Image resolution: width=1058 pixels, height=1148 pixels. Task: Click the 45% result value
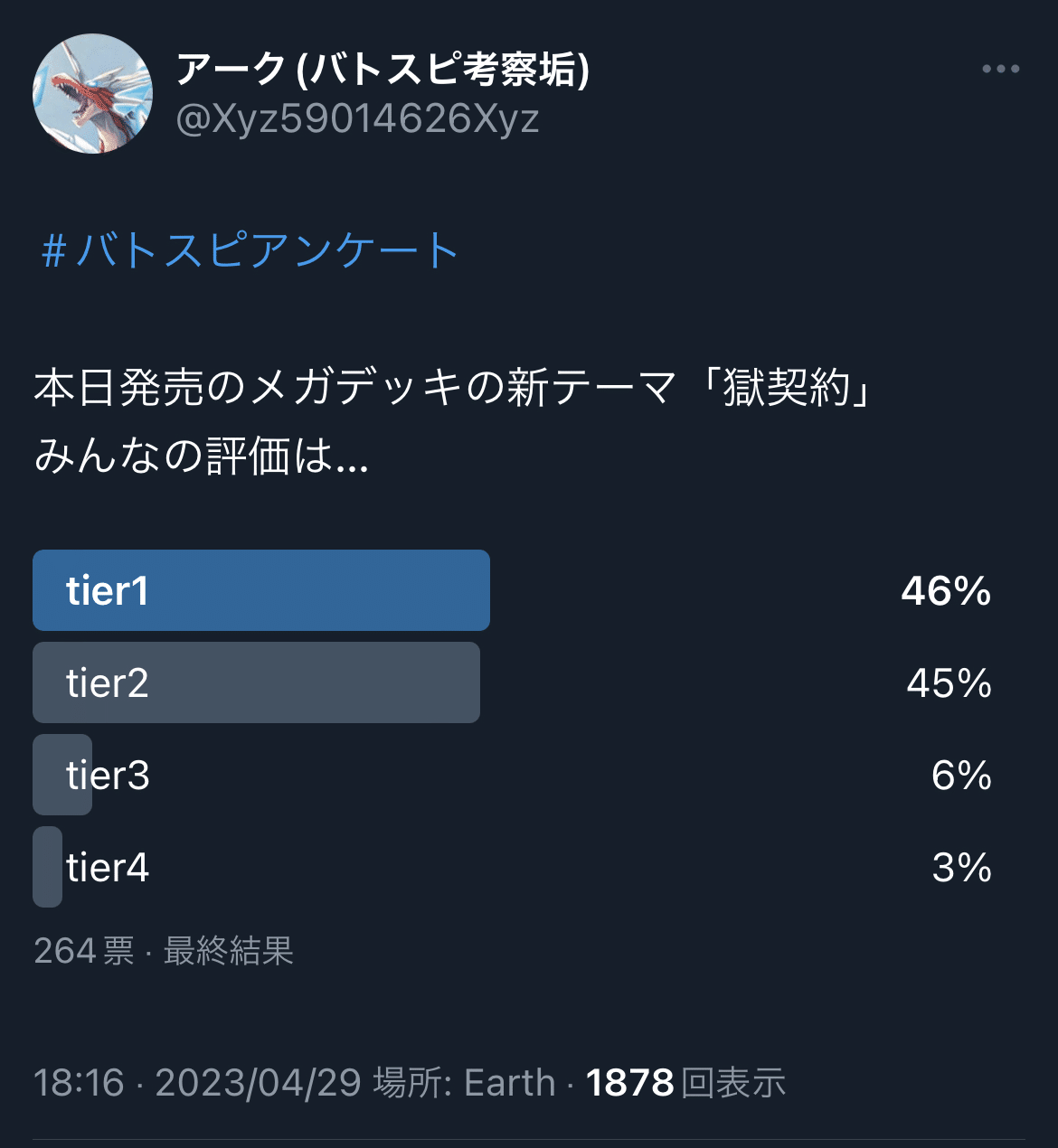click(949, 683)
